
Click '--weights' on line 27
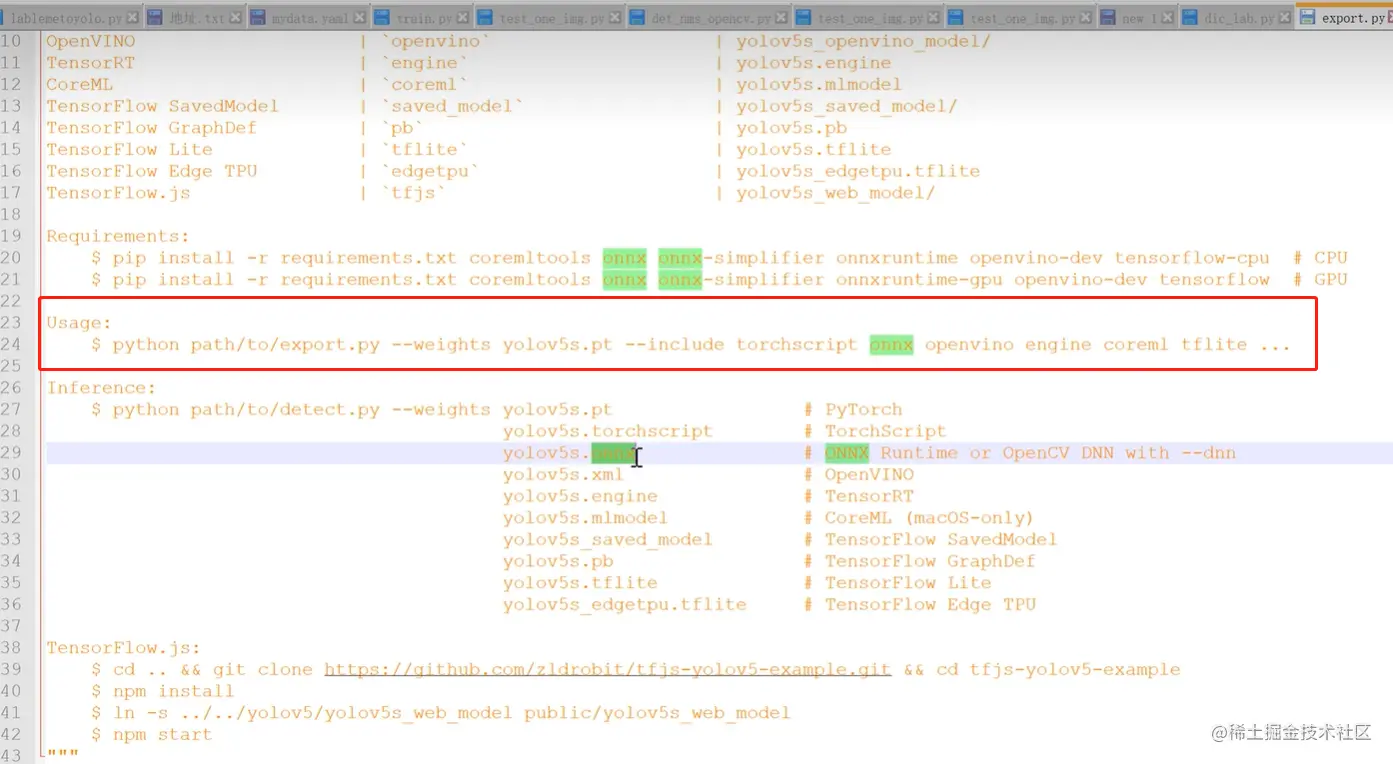pyautogui.click(x=441, y=410)
